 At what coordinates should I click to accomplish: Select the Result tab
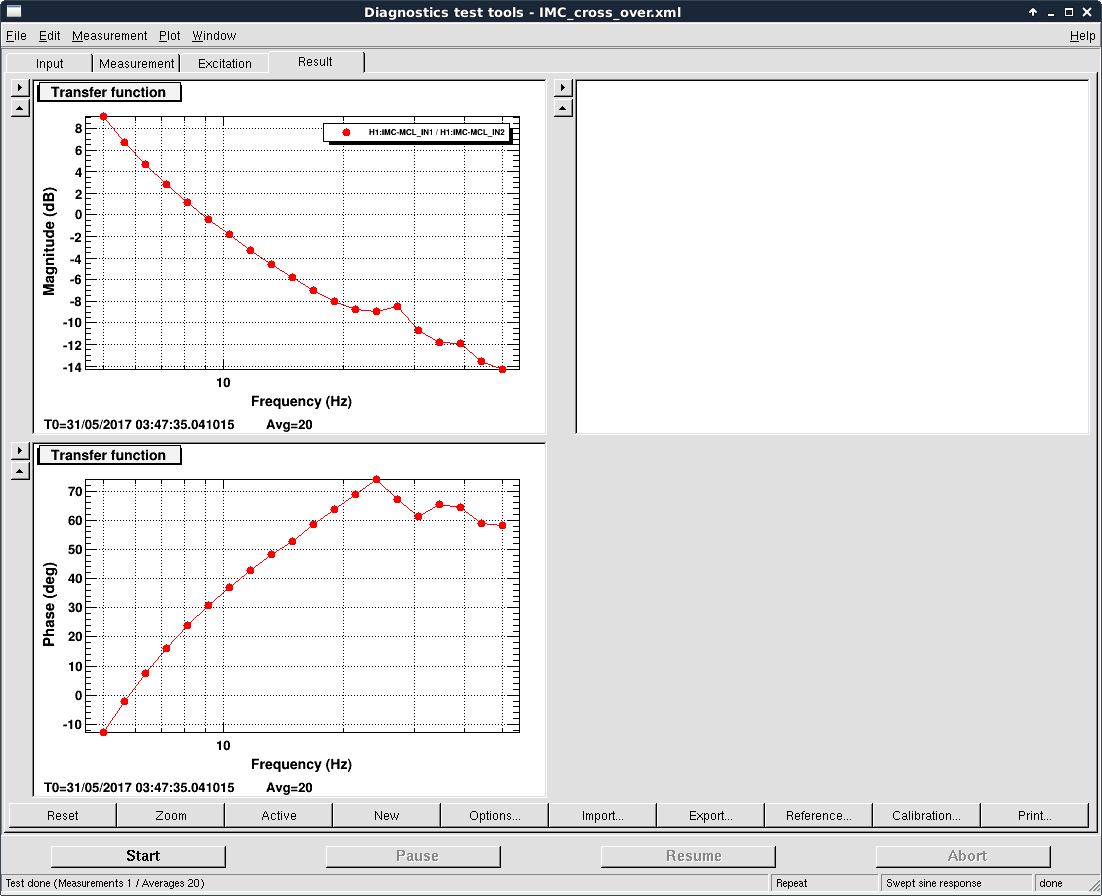tap(315, 62)
